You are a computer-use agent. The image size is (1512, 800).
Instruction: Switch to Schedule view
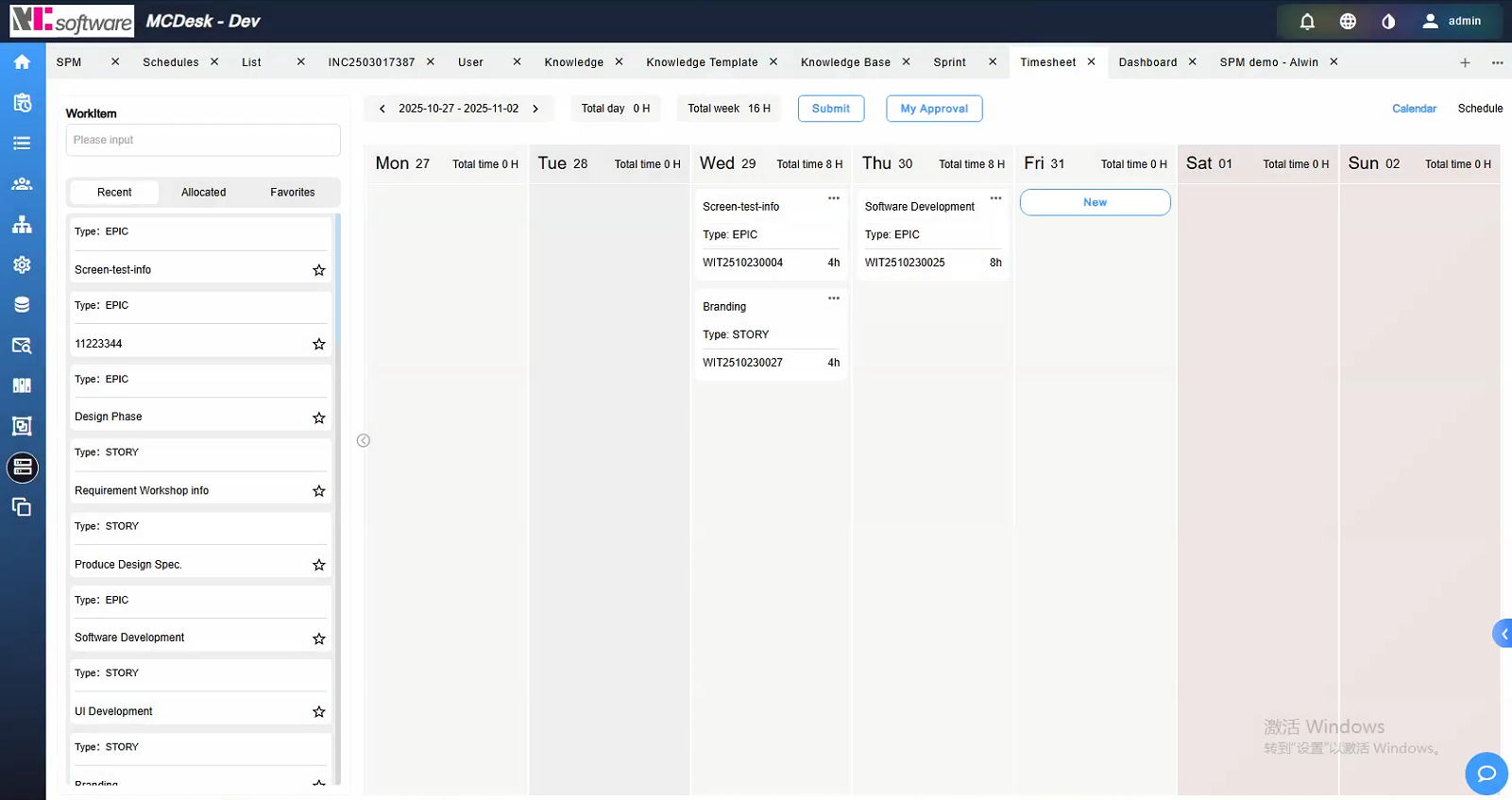coord(1480,109)
